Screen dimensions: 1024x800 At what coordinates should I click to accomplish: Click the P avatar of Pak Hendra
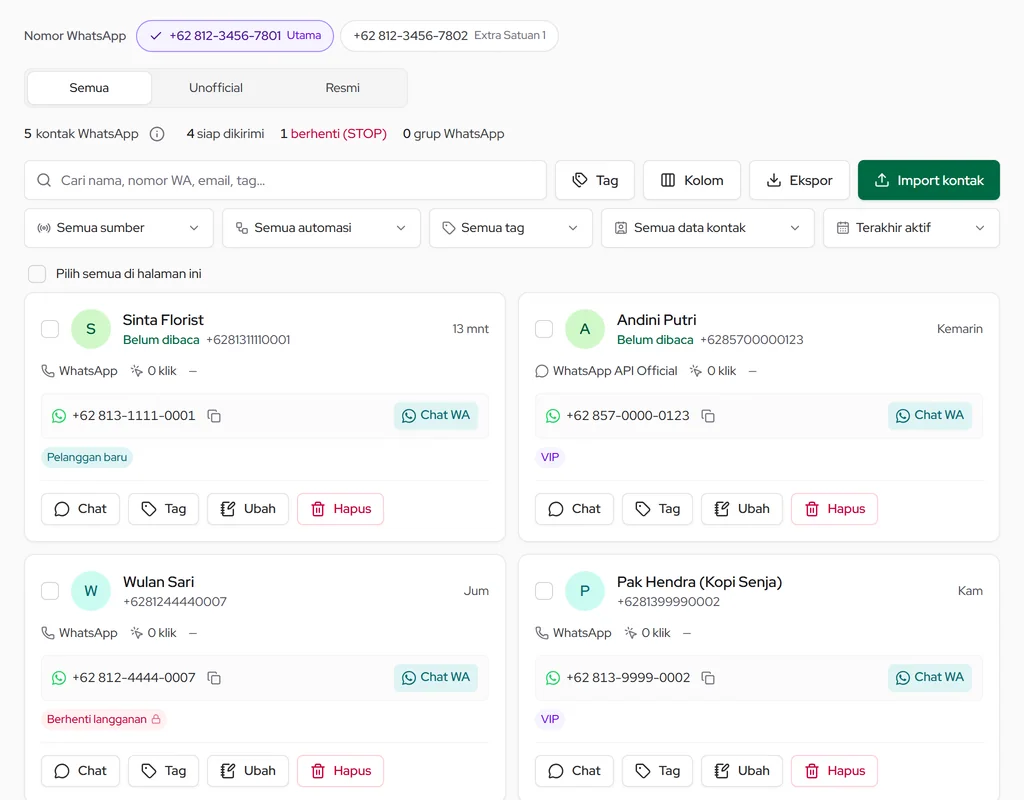point(584,591)
